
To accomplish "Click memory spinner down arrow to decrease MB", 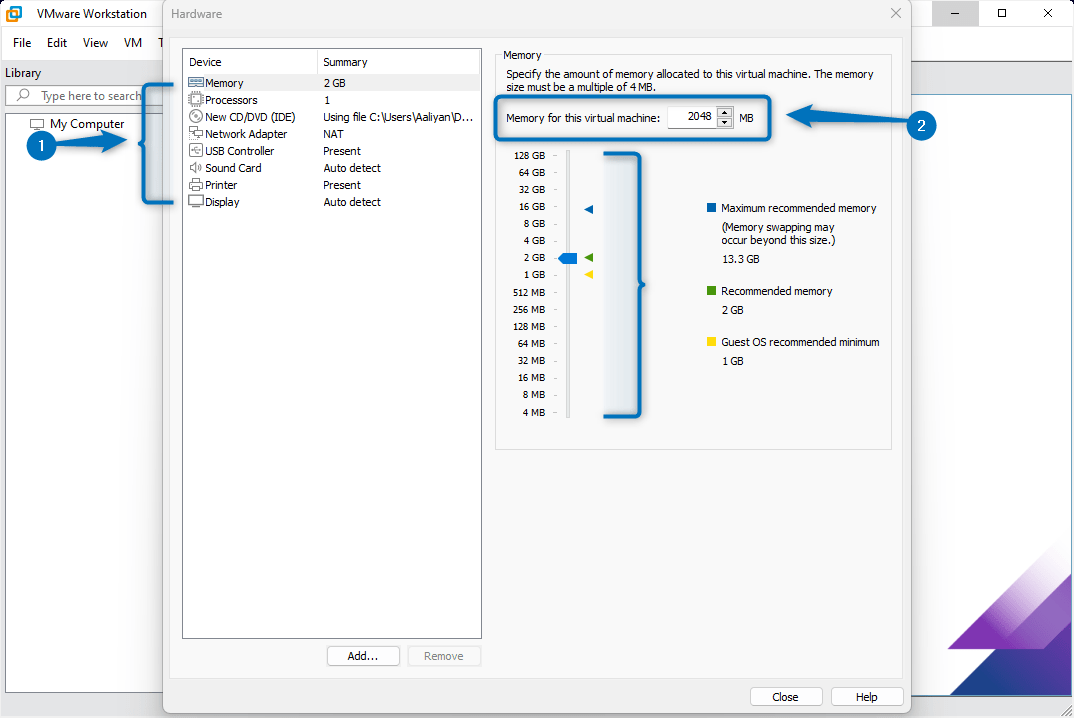I will 725,121.
